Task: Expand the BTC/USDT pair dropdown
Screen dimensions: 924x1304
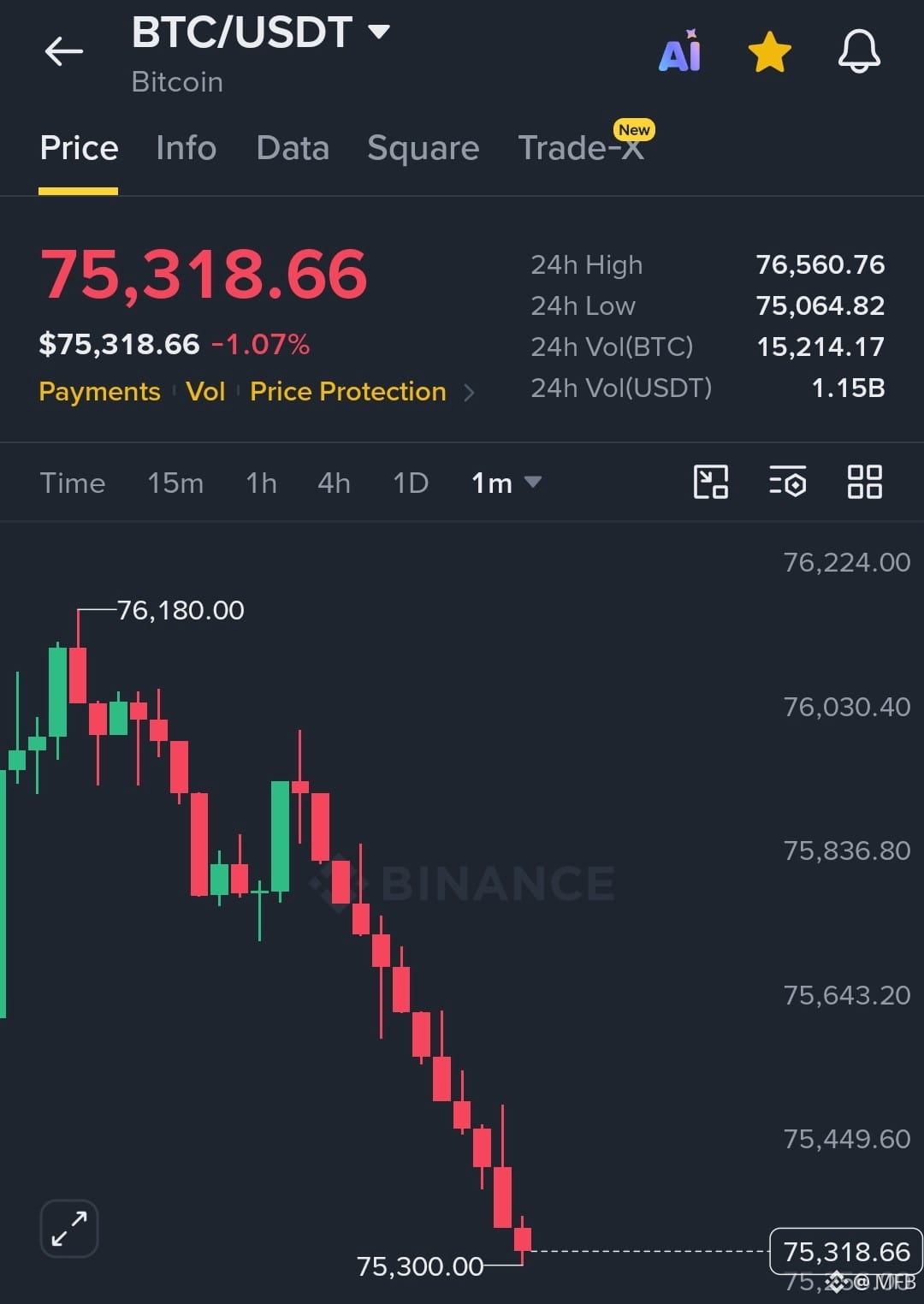Action: (379, 33)
